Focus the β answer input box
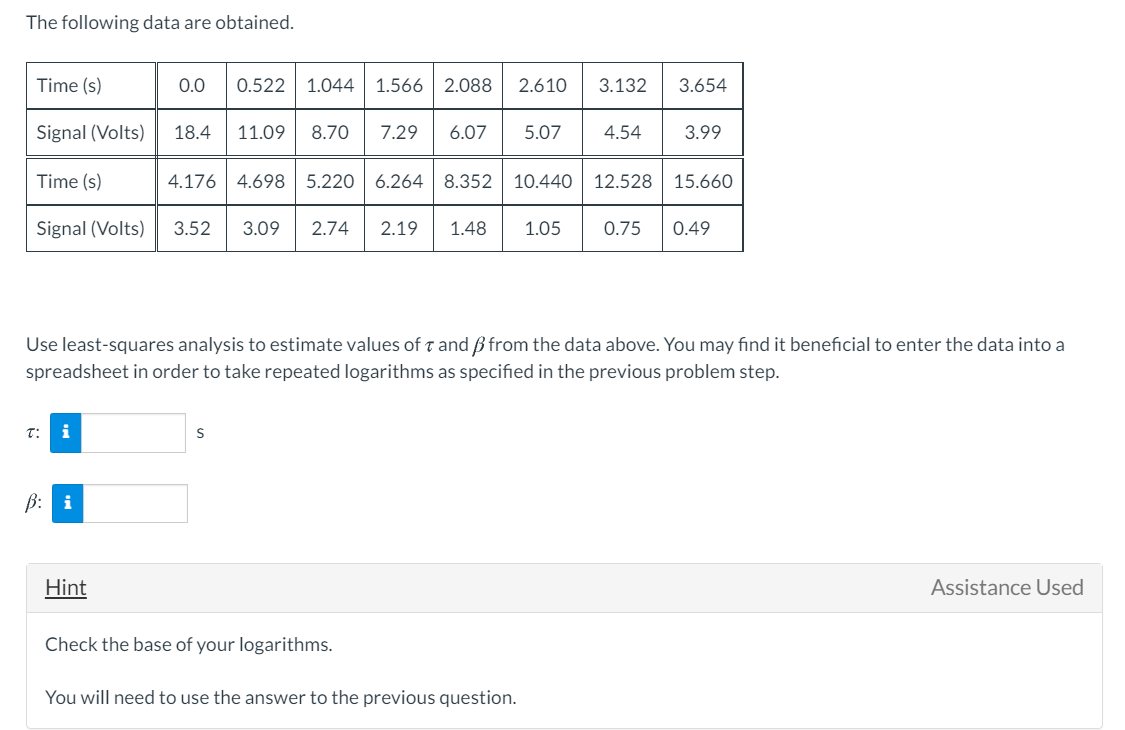Screen dimensions: 1125x730 135,503
